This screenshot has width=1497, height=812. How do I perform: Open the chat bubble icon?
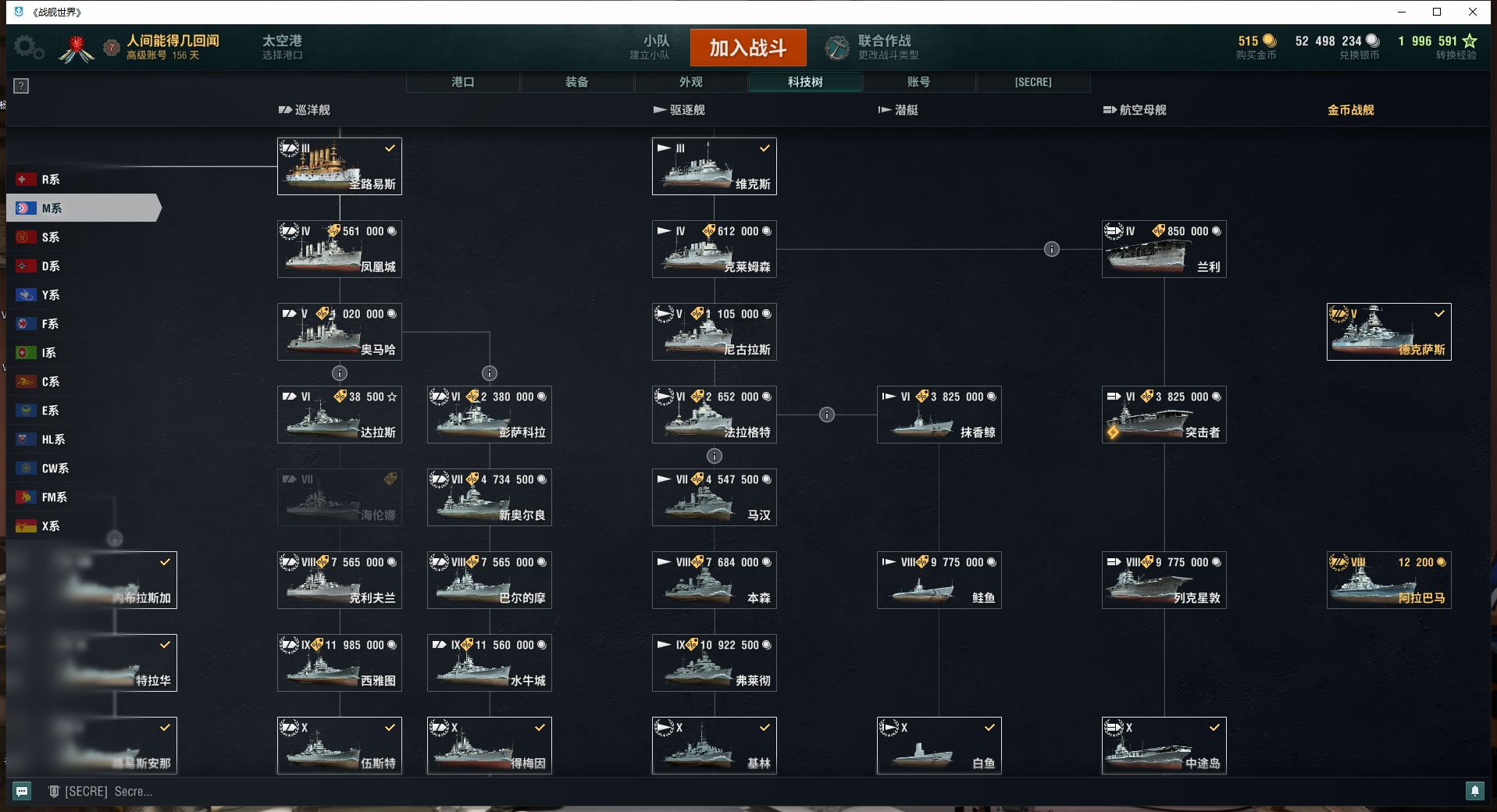click(x=22, y=791)
